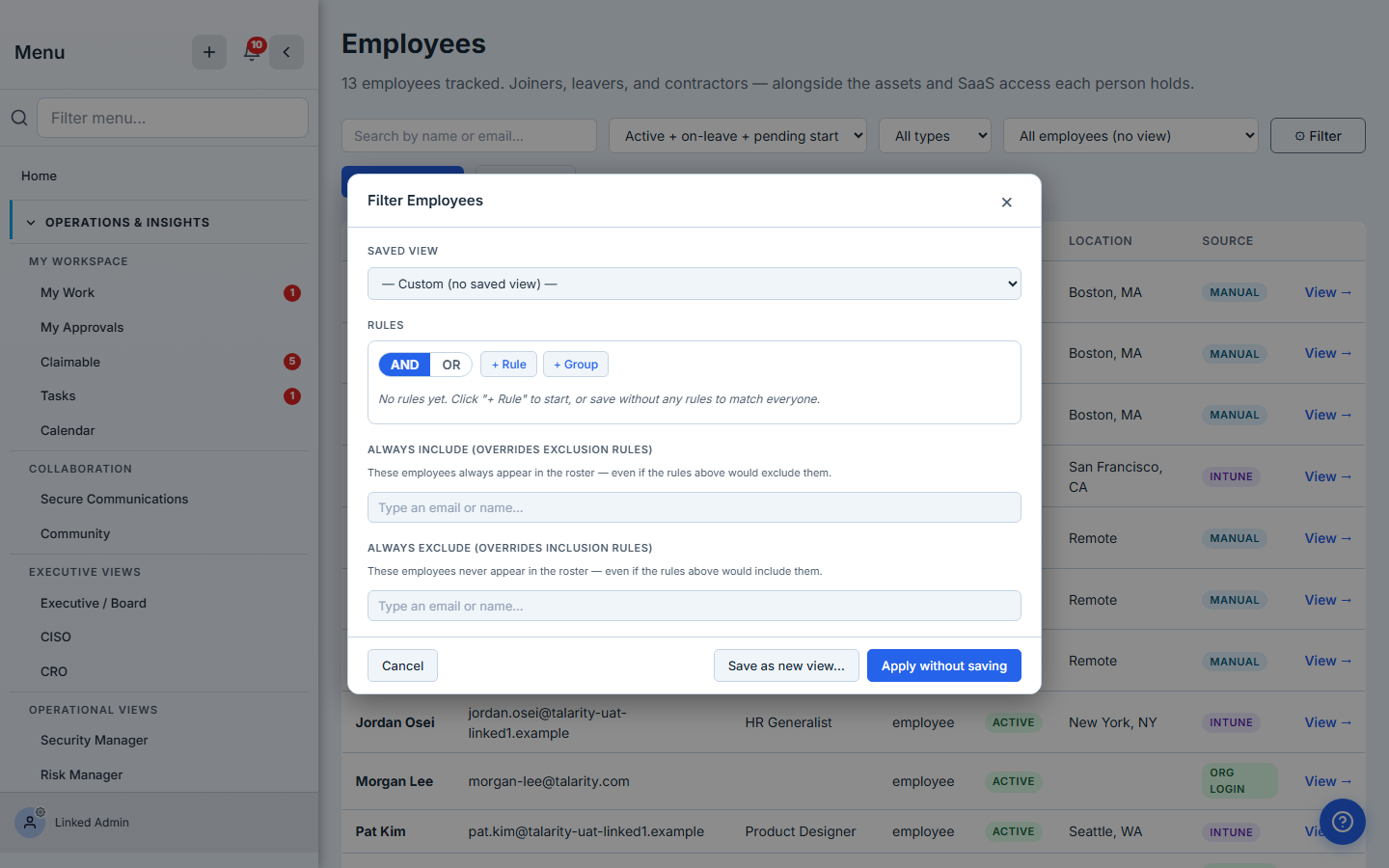Click morgan-lee@talarity.com email

pos(549,781)
